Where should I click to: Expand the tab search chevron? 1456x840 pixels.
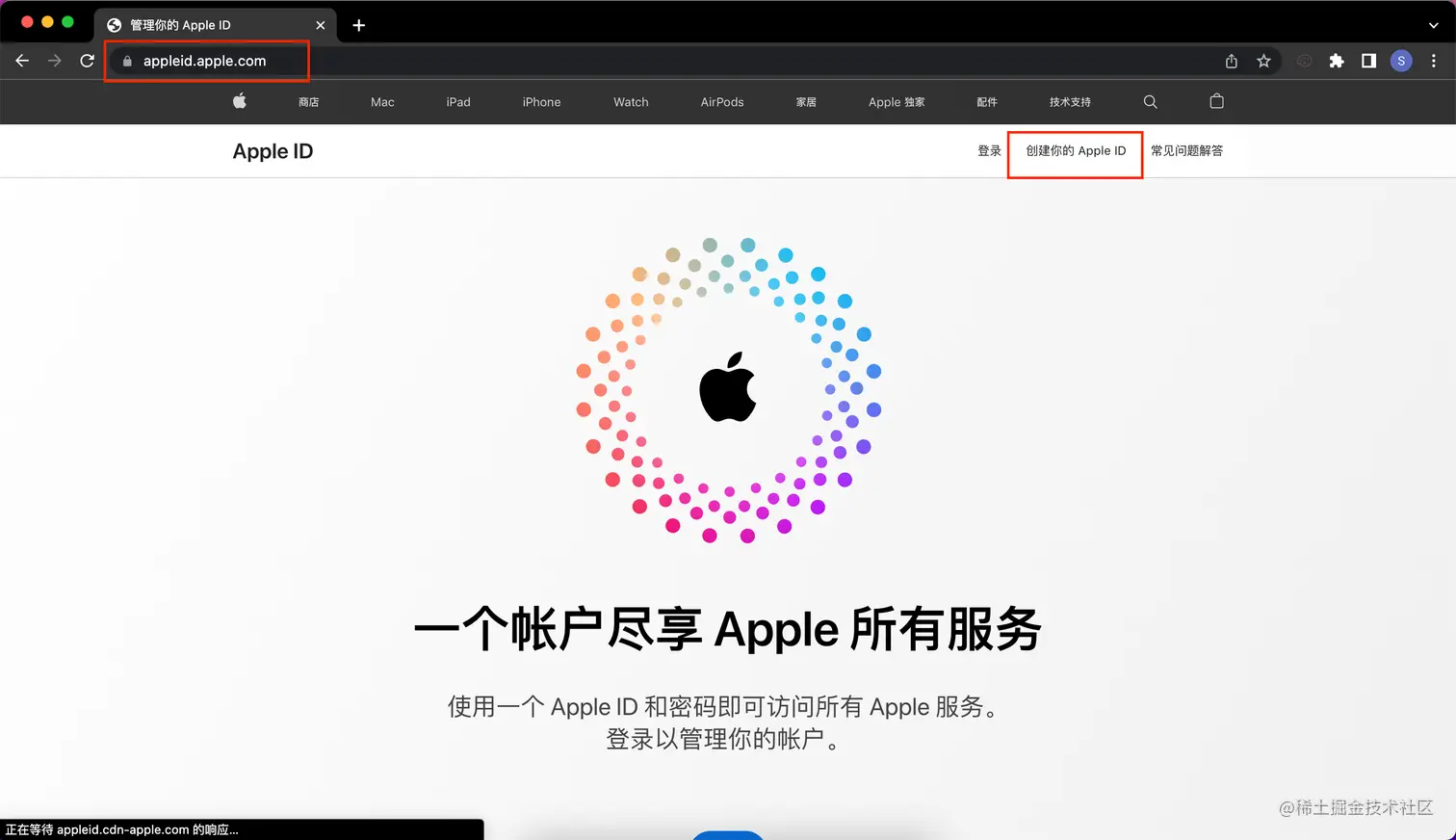(x=1433, y=25)
